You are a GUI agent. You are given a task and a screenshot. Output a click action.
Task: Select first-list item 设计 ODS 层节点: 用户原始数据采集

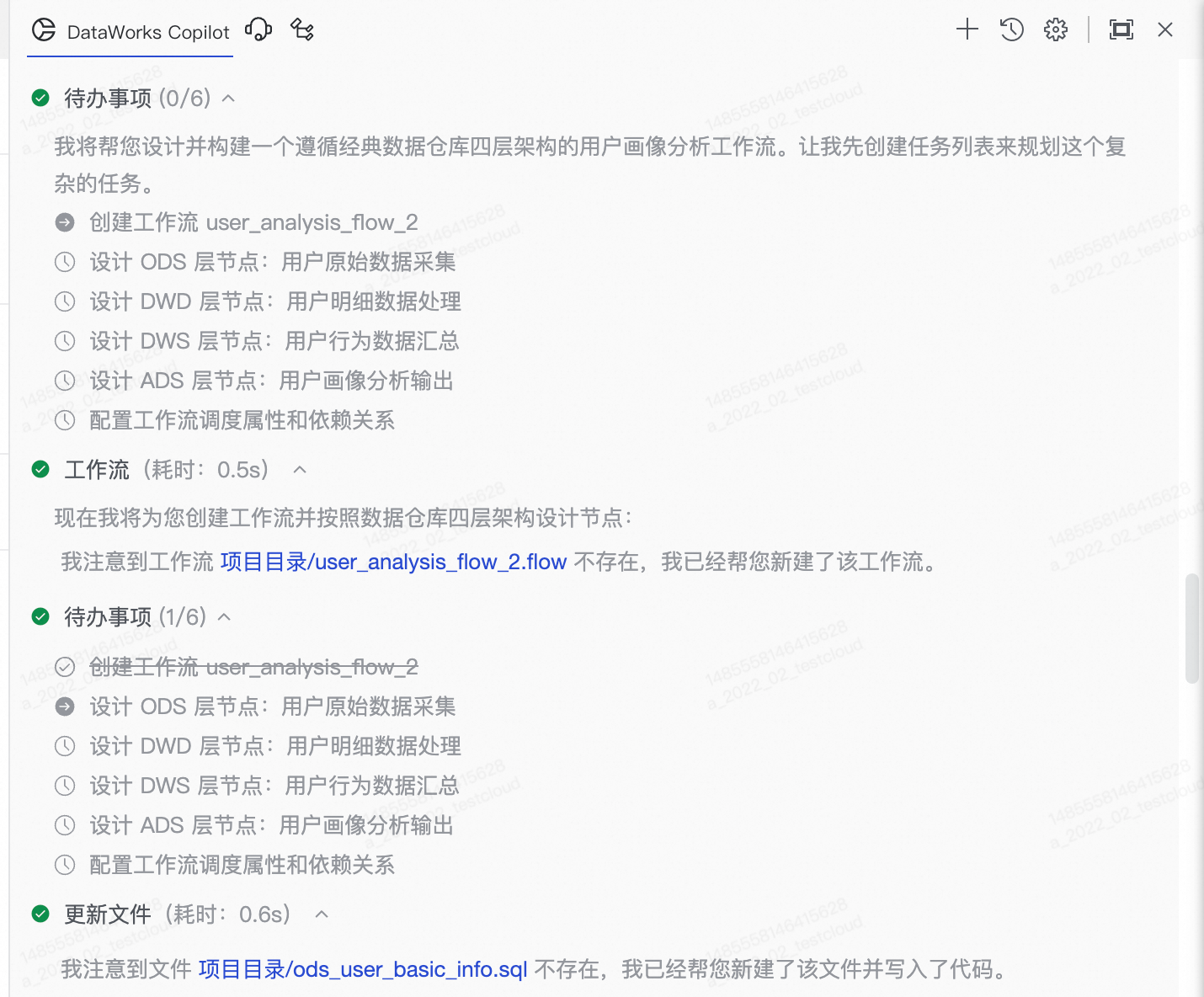tap(273, 262)
